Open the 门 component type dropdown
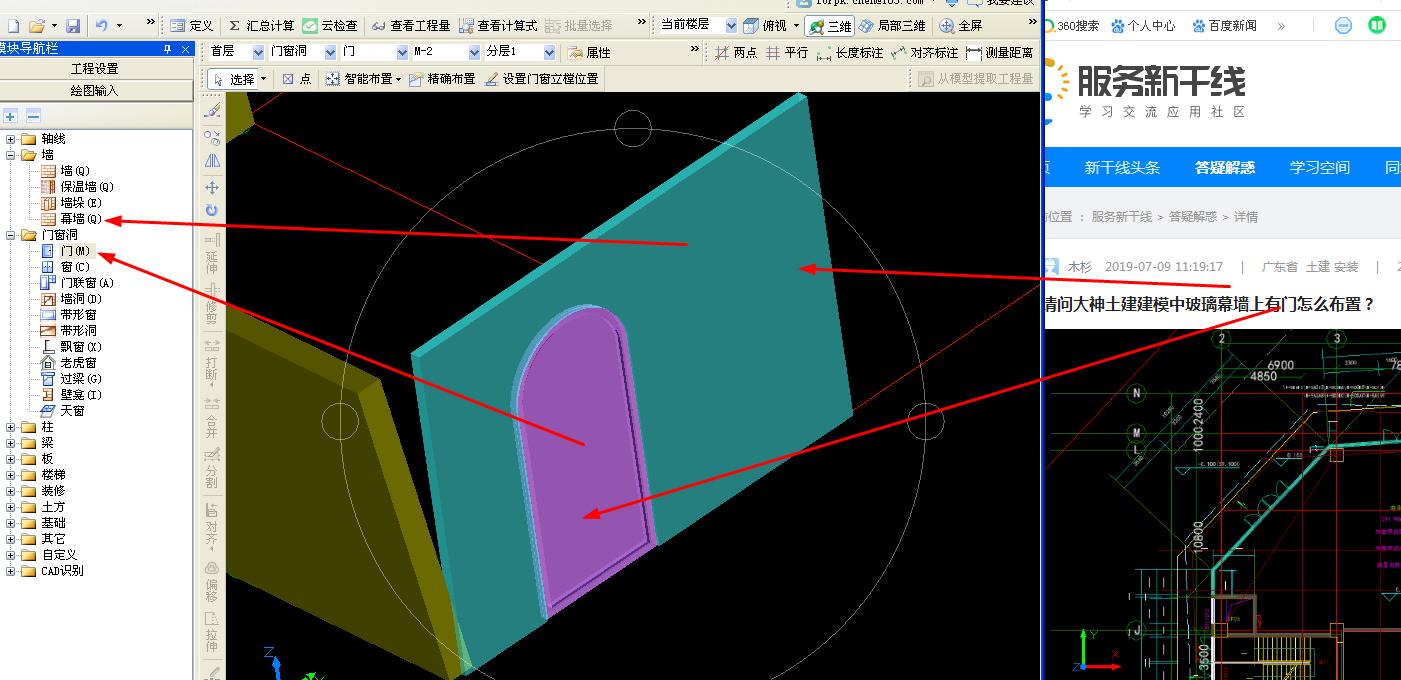The height and width of the screenshot is (680, 1401). click(401, 52)
